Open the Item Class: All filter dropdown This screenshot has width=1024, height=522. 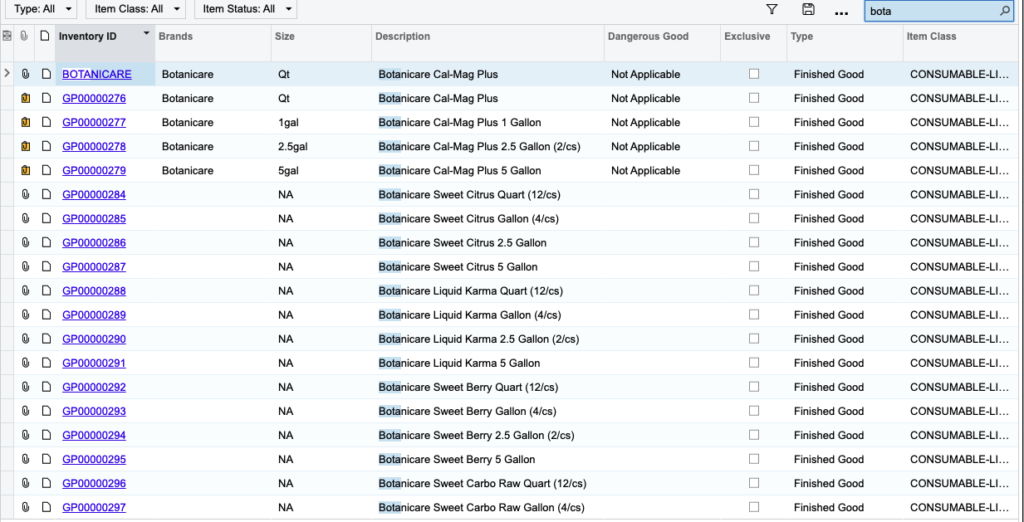[x=135, y=9]
